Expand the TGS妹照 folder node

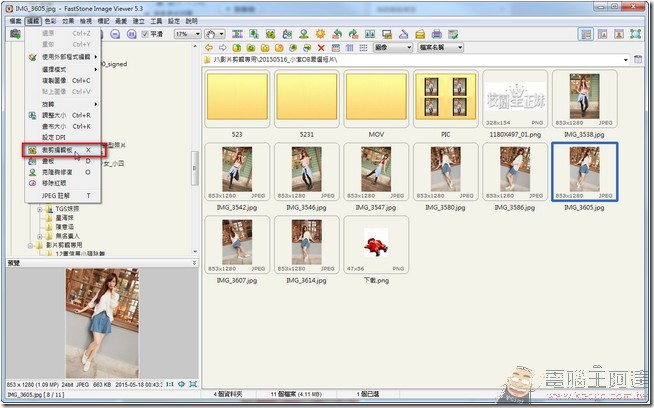point(40,209)
